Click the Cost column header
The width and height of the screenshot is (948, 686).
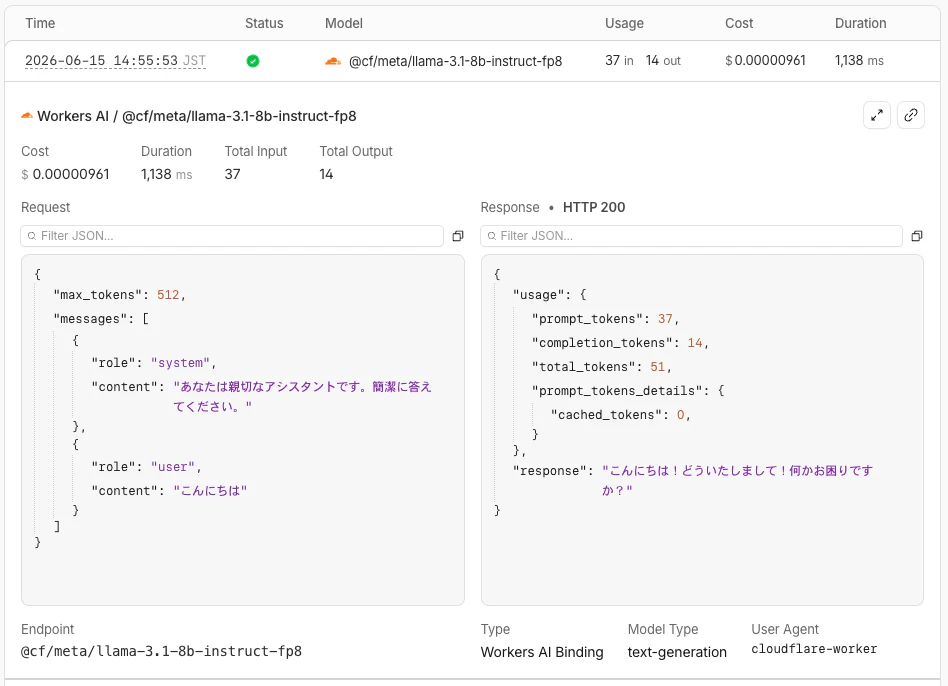tap(739, 23)
